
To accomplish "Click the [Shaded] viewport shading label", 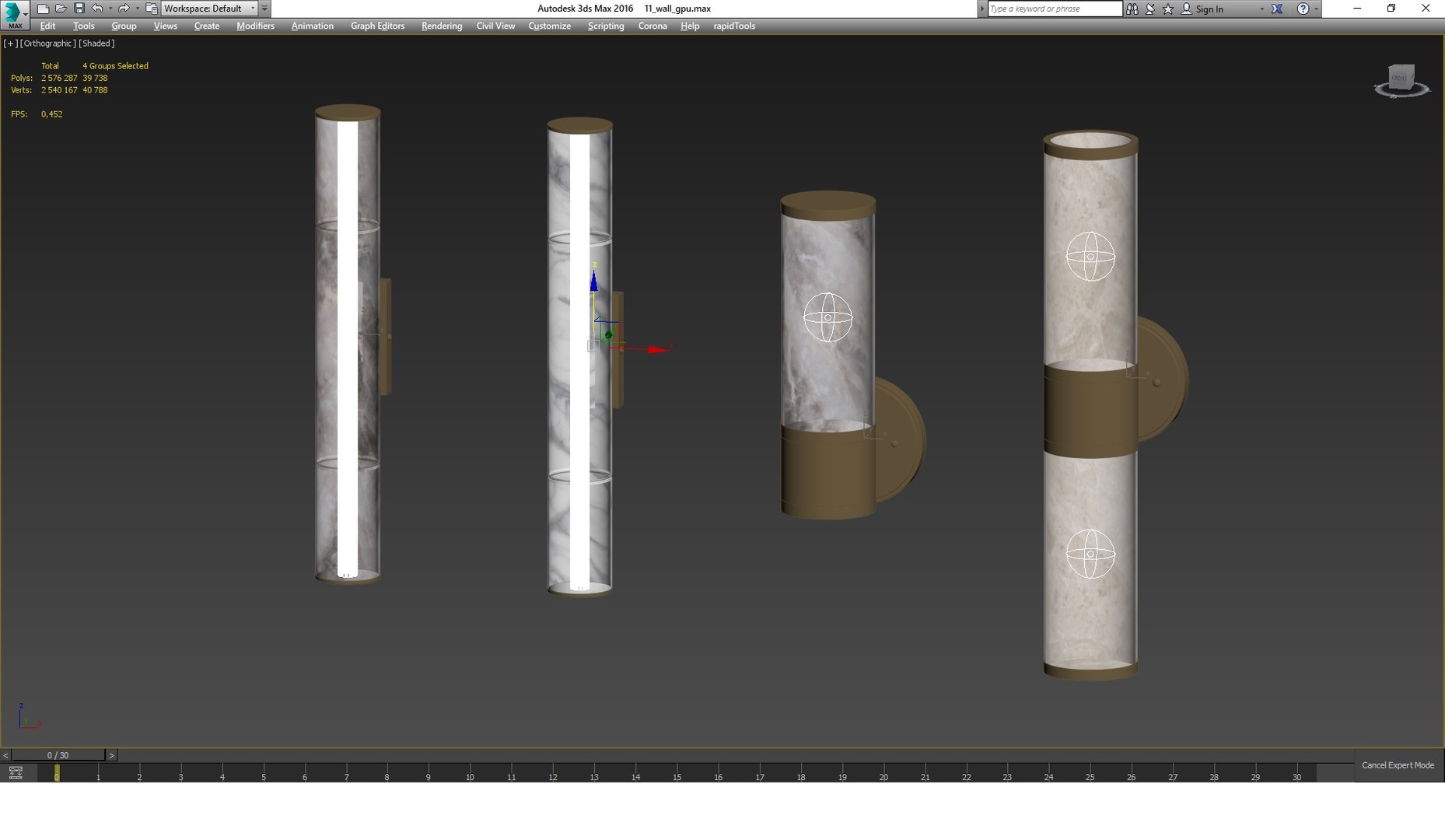I will click(x=96, y=44).
